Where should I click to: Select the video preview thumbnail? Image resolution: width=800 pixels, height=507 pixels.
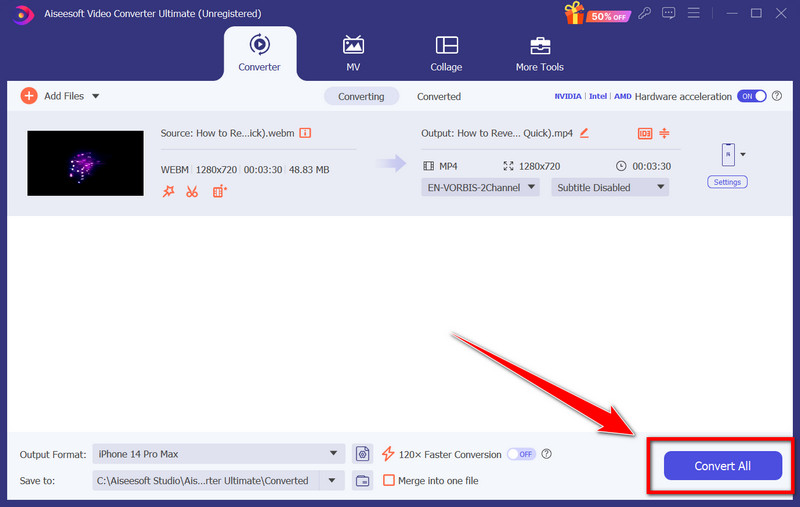tap(86, 162)
